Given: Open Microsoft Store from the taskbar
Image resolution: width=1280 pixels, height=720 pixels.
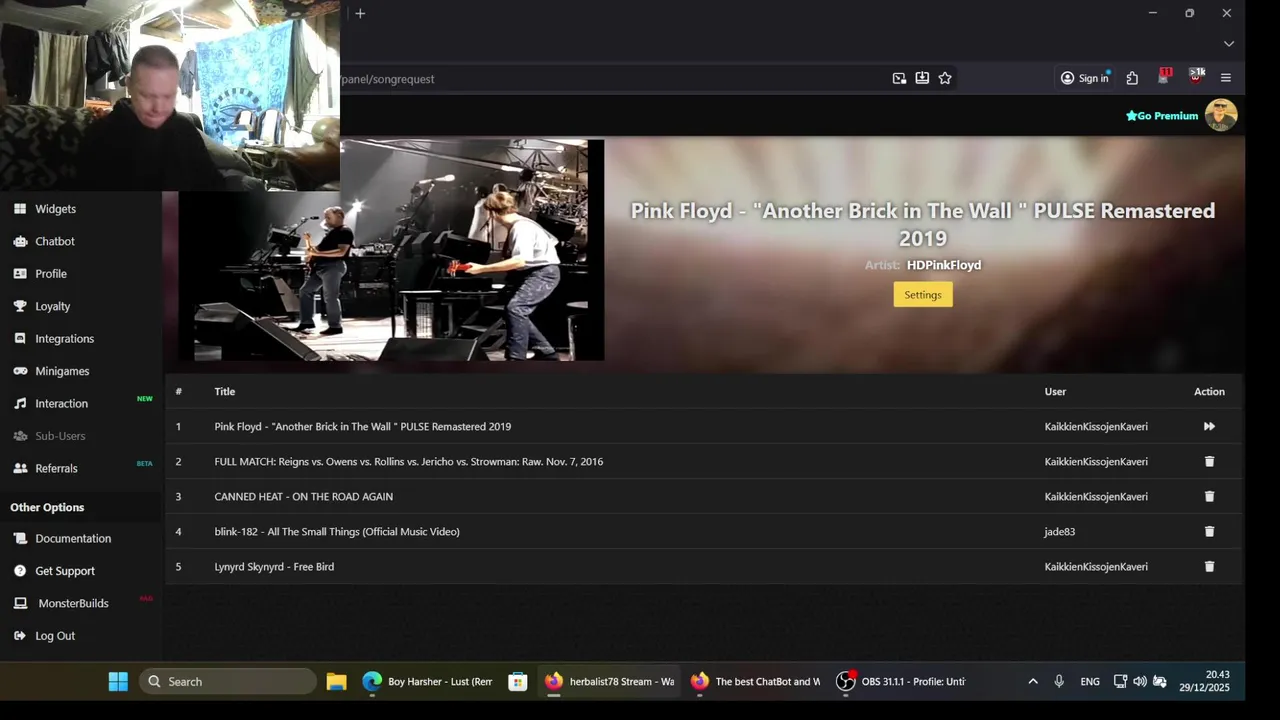Looking at the screenshot, I should (x=517, y=682).
